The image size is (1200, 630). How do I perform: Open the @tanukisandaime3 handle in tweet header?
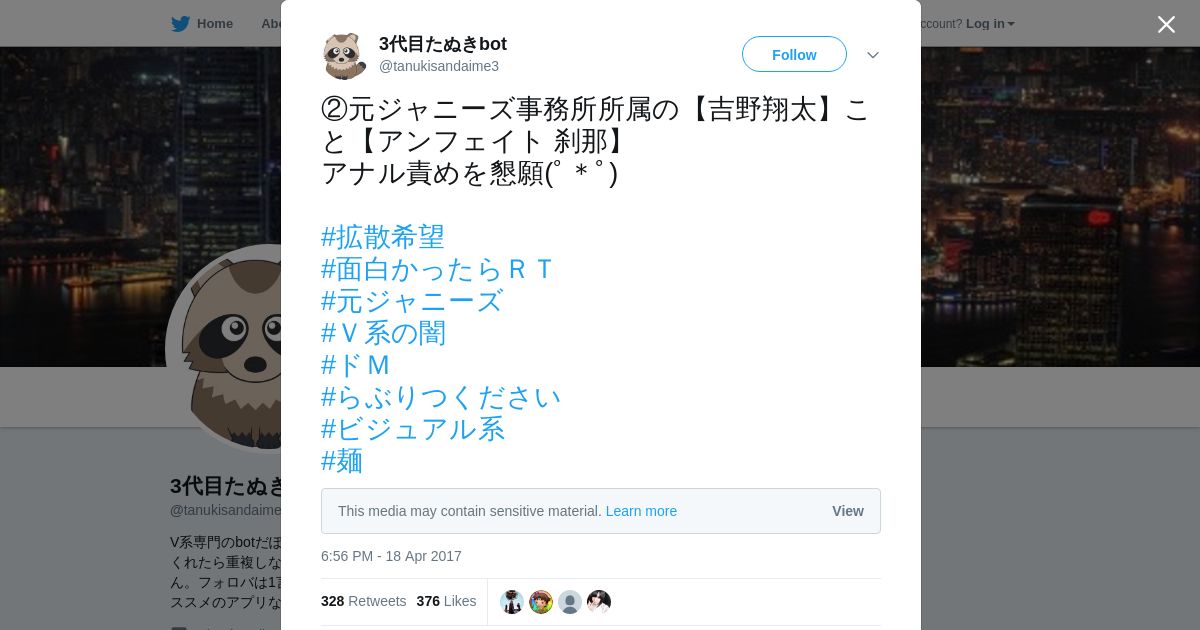[x=438, y=66]
